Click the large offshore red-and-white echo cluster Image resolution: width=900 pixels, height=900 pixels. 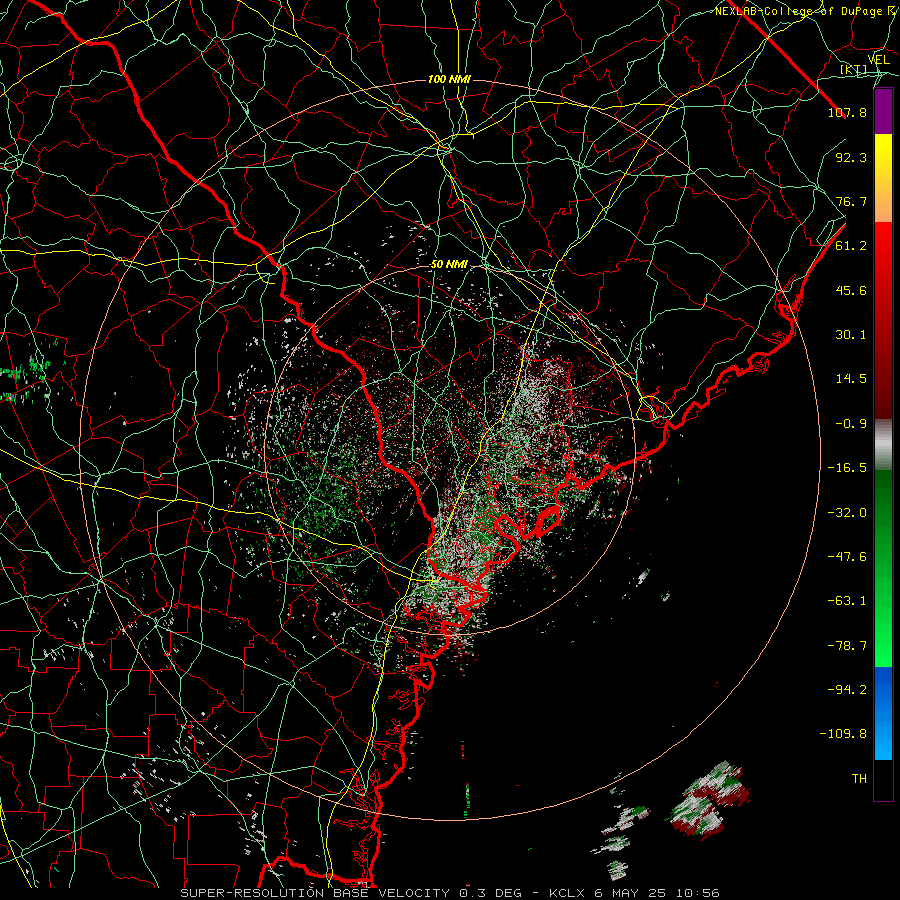pyautogui.click(x=709, y=800)
